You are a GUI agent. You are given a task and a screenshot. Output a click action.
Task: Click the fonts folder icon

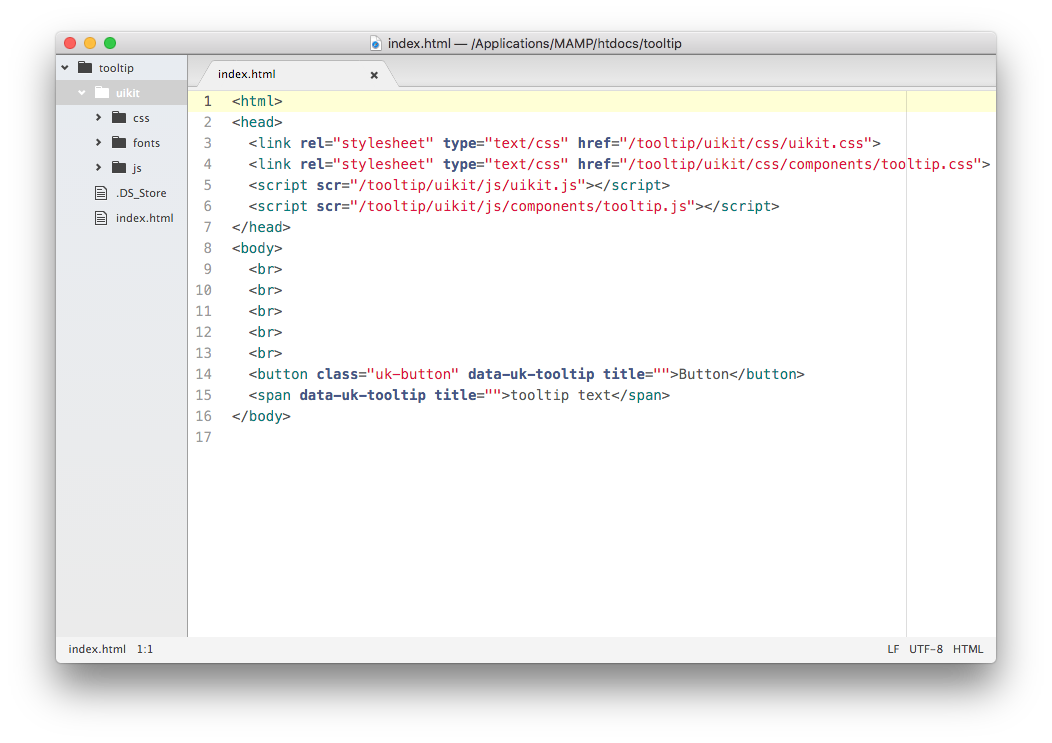119,142
